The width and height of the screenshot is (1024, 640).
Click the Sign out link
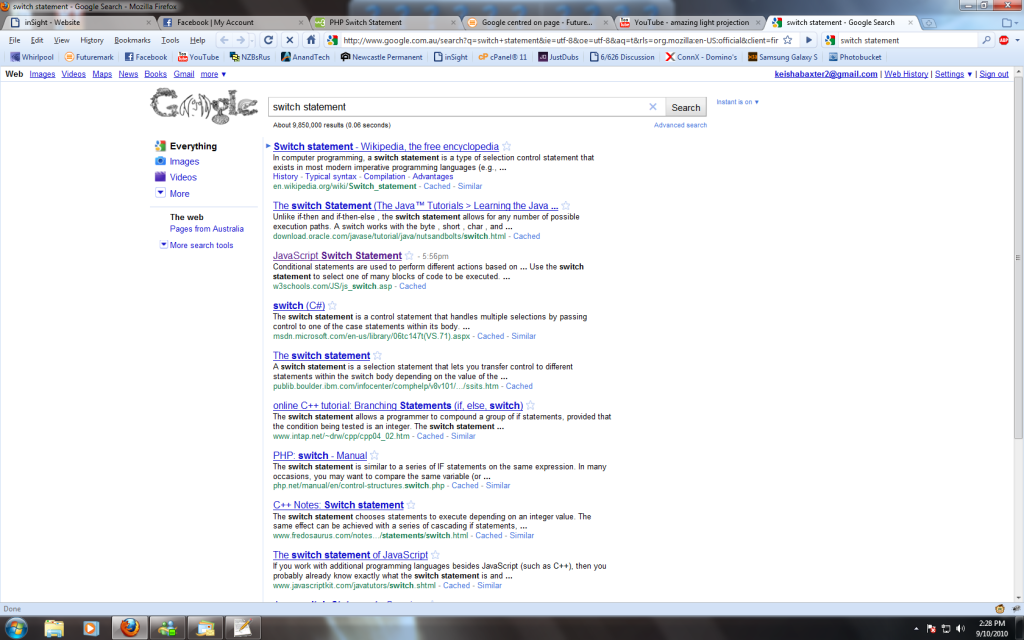pyautogui.click(x=993, y=74)
